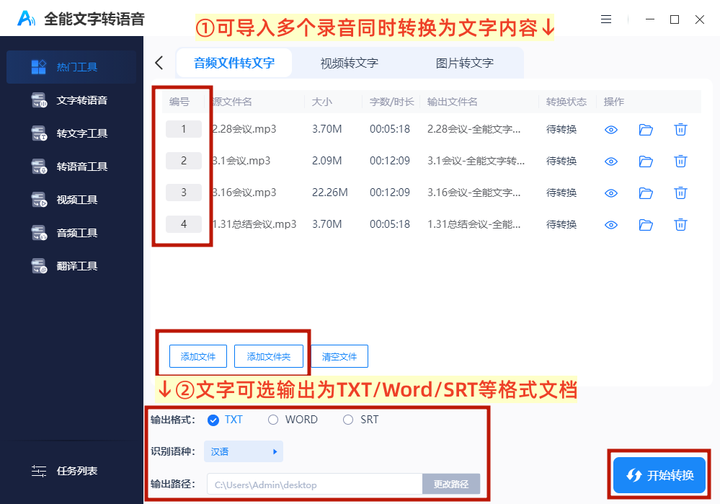Select source file 1.31总结会议.mp3

coord(254,224)
